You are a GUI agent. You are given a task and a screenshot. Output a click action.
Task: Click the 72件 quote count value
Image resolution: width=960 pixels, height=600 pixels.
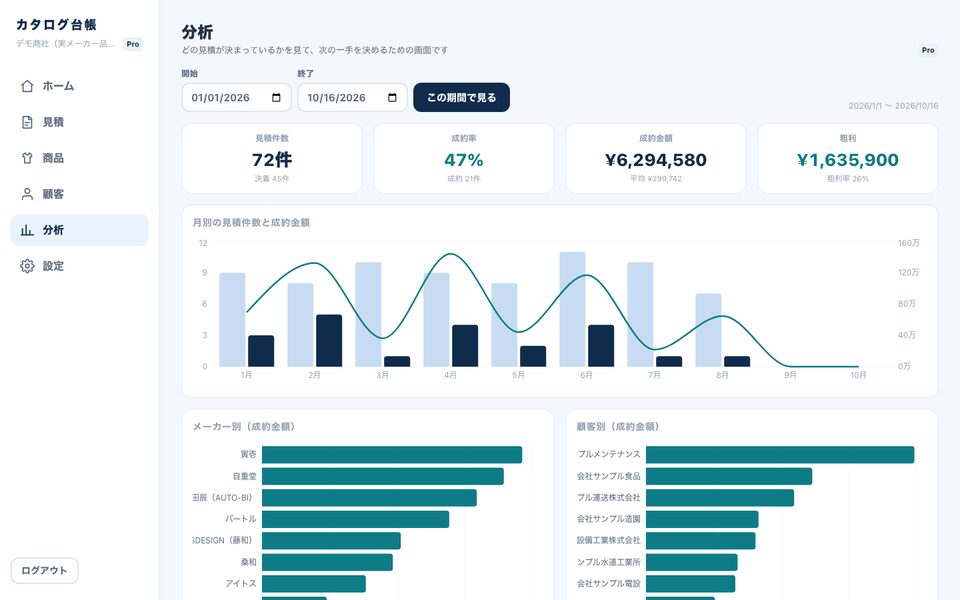(272, 160)
